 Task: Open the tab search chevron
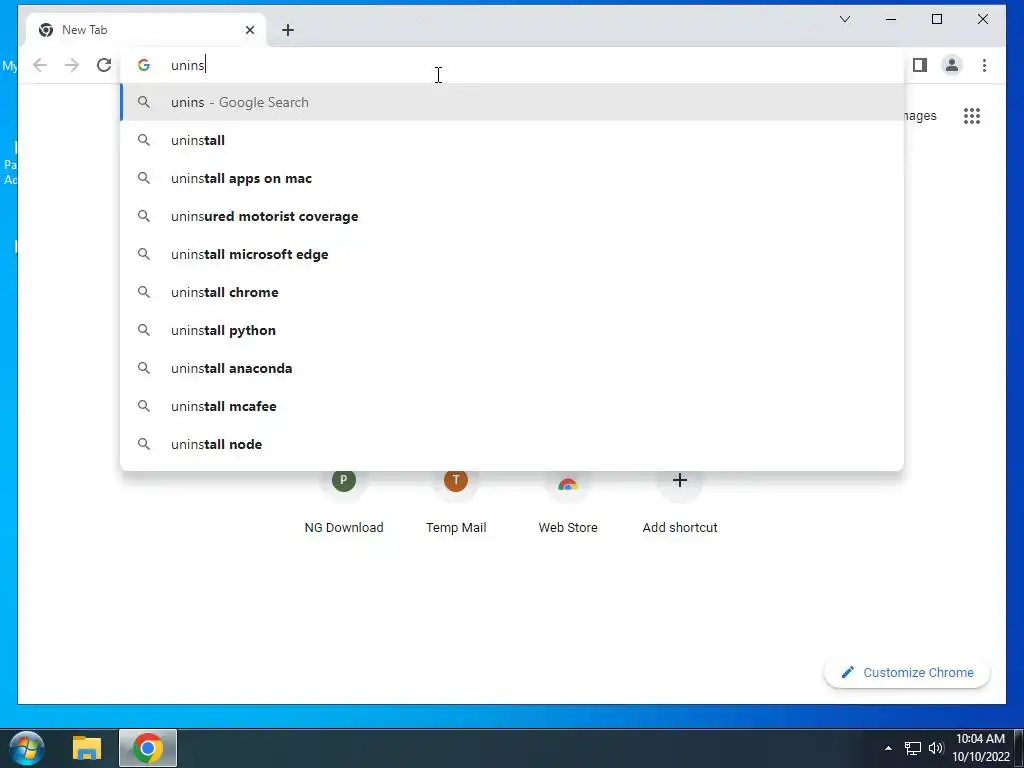tap(844, 19)
